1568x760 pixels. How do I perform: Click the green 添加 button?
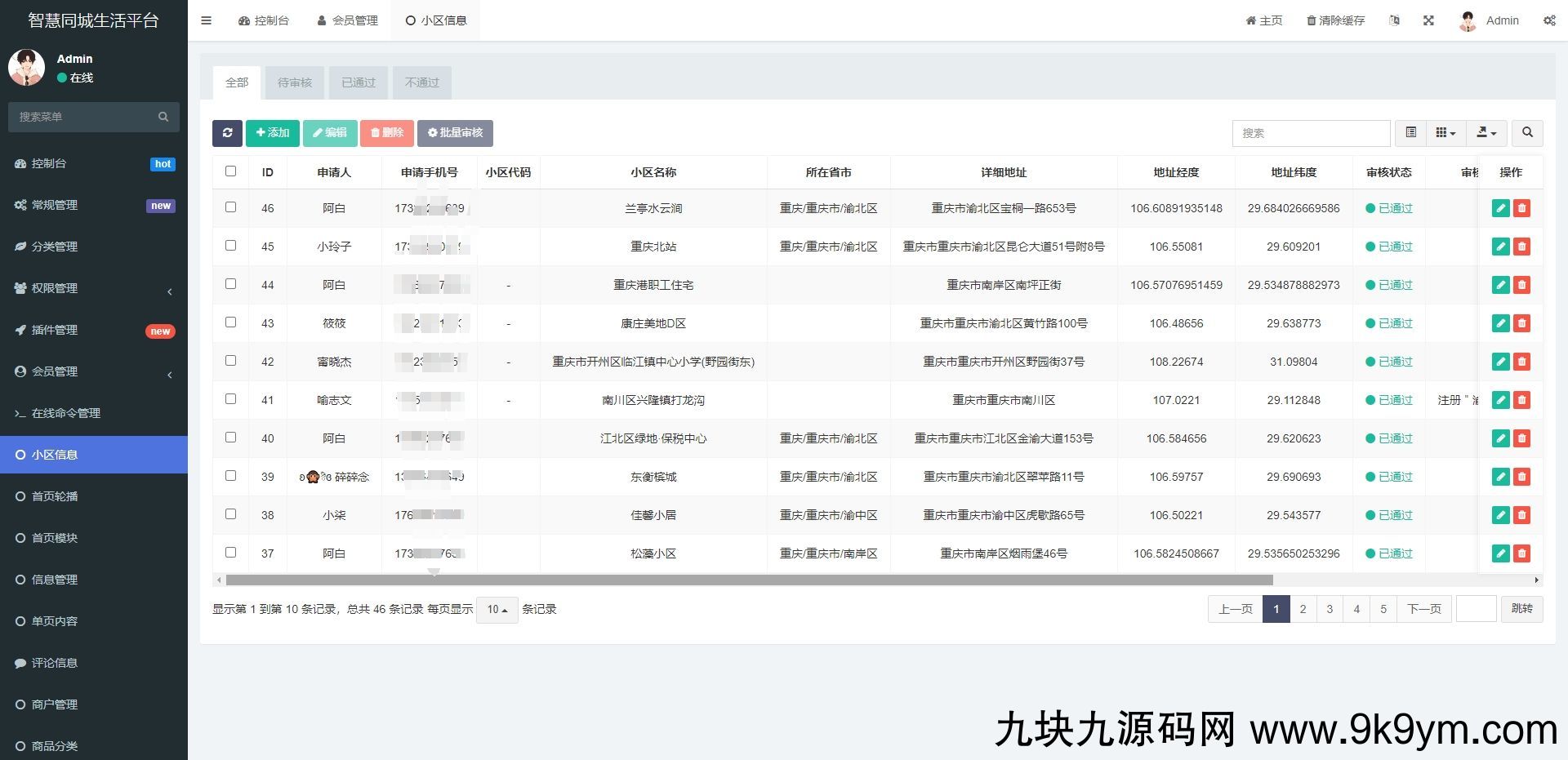[272, 133]
